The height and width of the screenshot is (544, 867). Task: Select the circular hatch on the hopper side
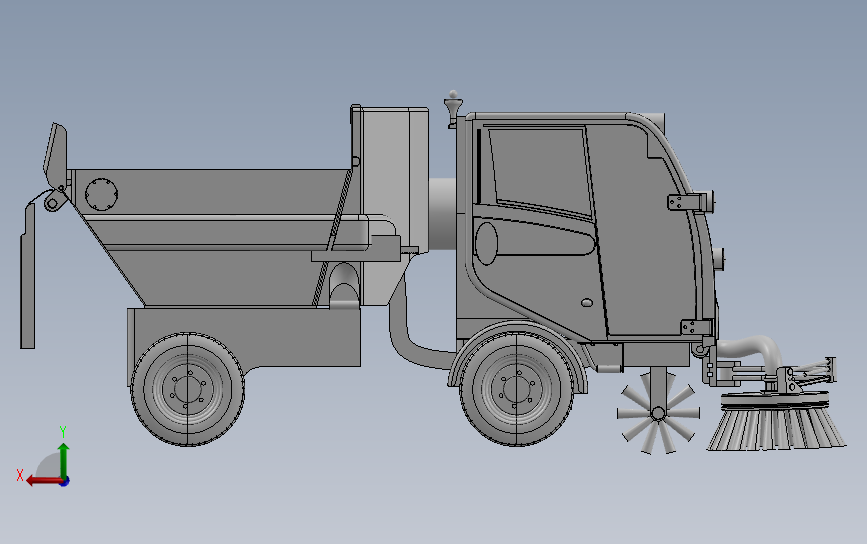[101, 194]
